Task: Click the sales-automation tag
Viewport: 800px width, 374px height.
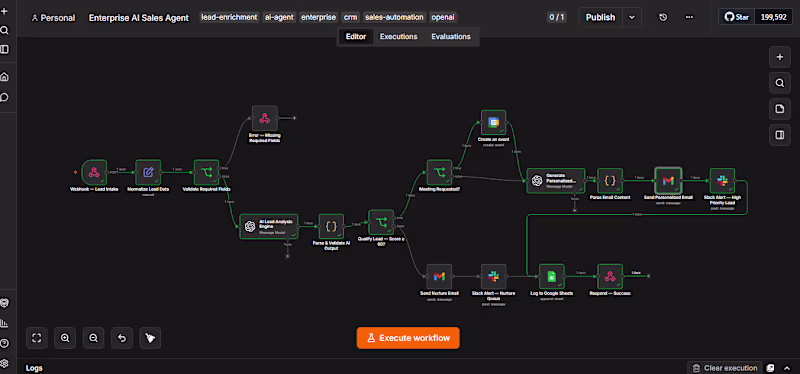Action: [x=394, y=17]
